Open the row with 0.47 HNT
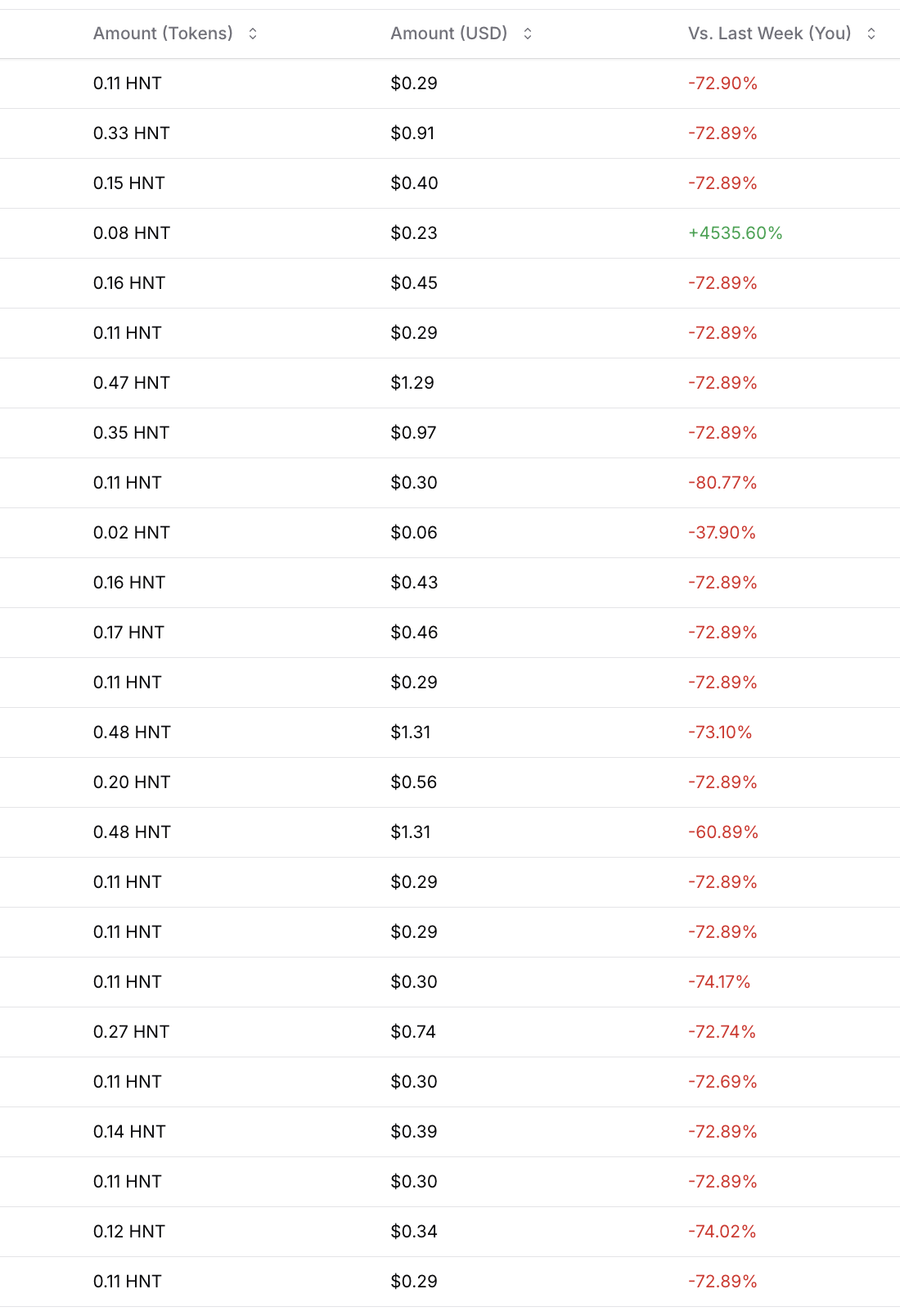 click(x=450, y=383)
